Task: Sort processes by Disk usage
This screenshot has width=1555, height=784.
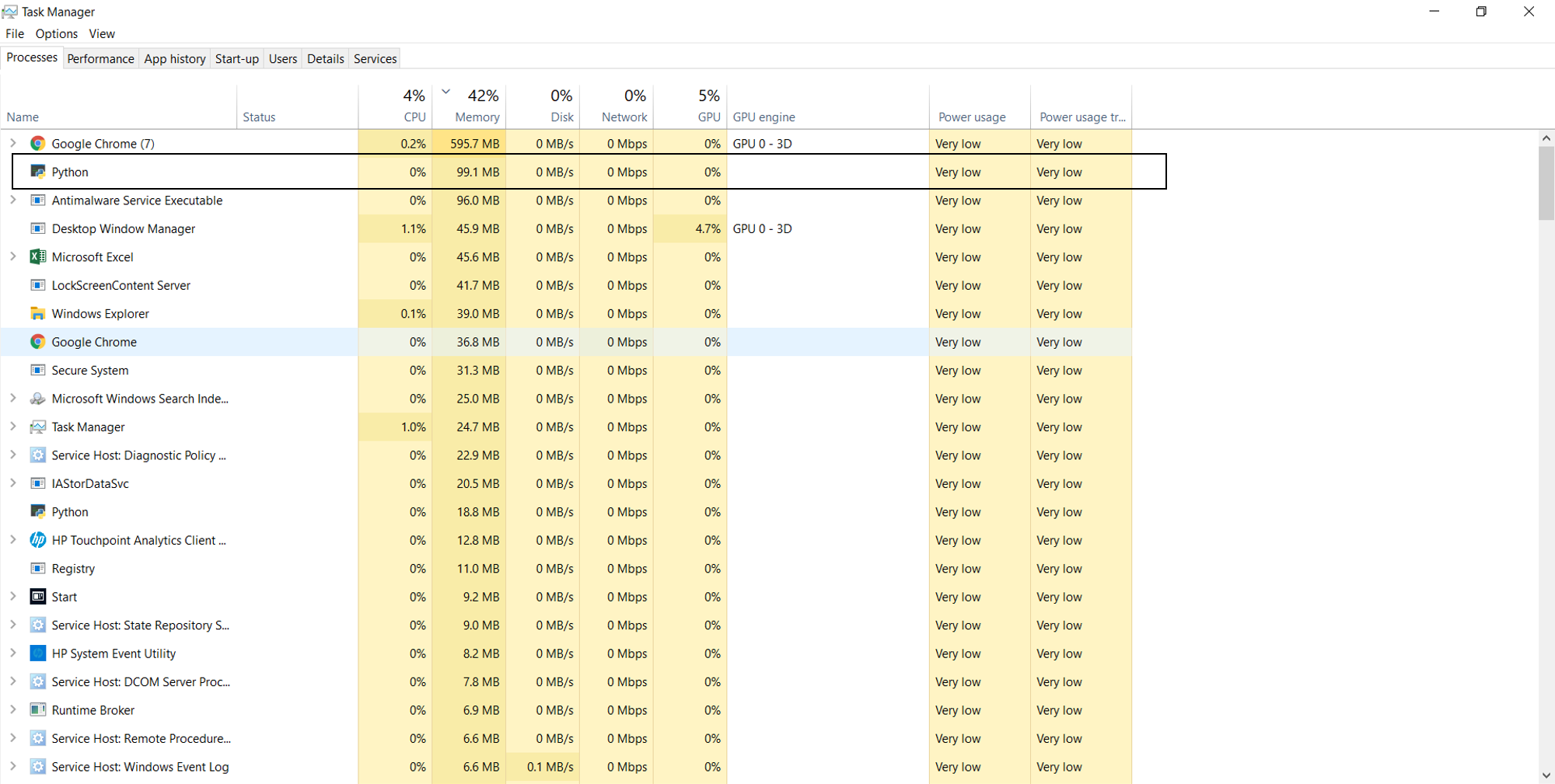Action: (x=543, y=106)
